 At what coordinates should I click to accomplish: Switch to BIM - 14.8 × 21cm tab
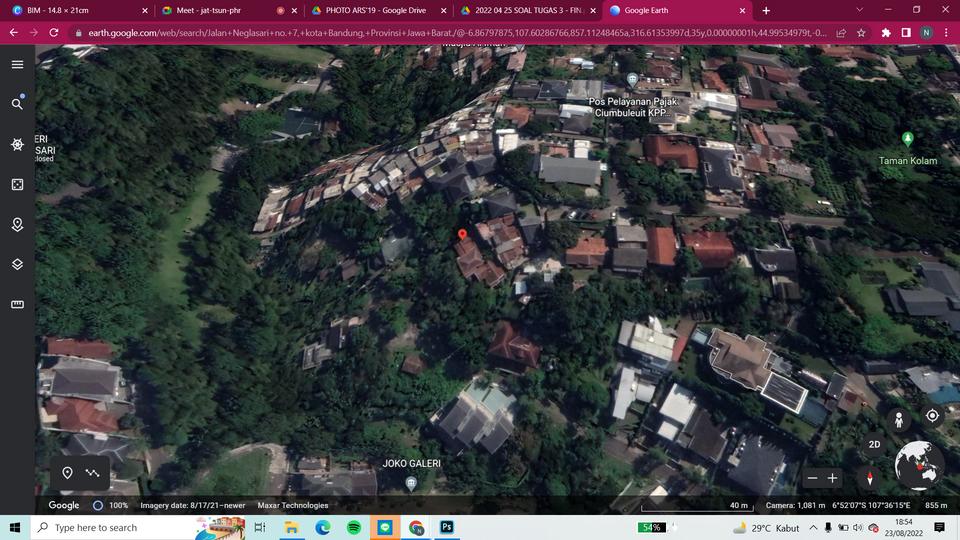[x=78, y=10]
